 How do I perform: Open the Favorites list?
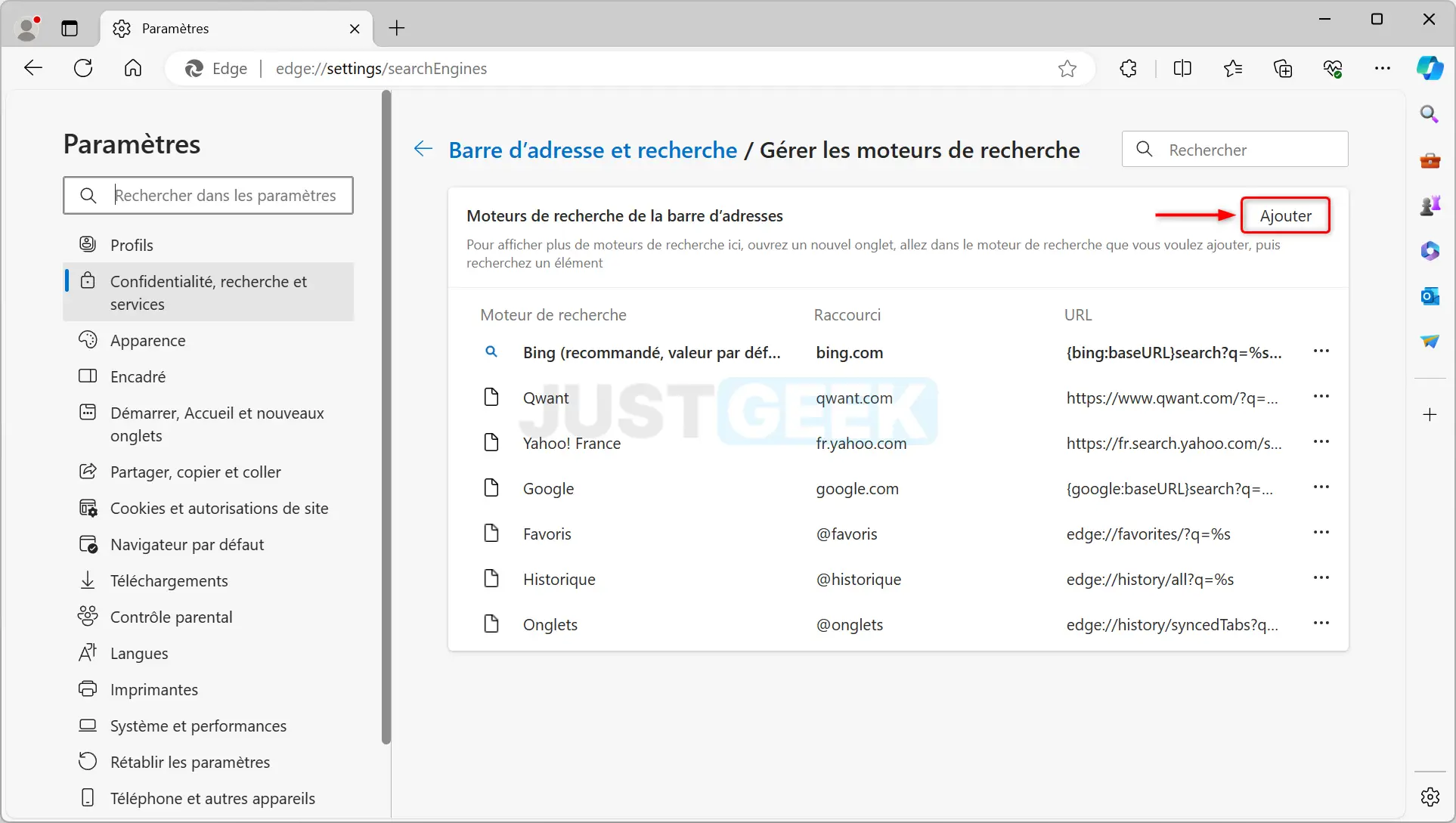click(x=1233, y=69)
